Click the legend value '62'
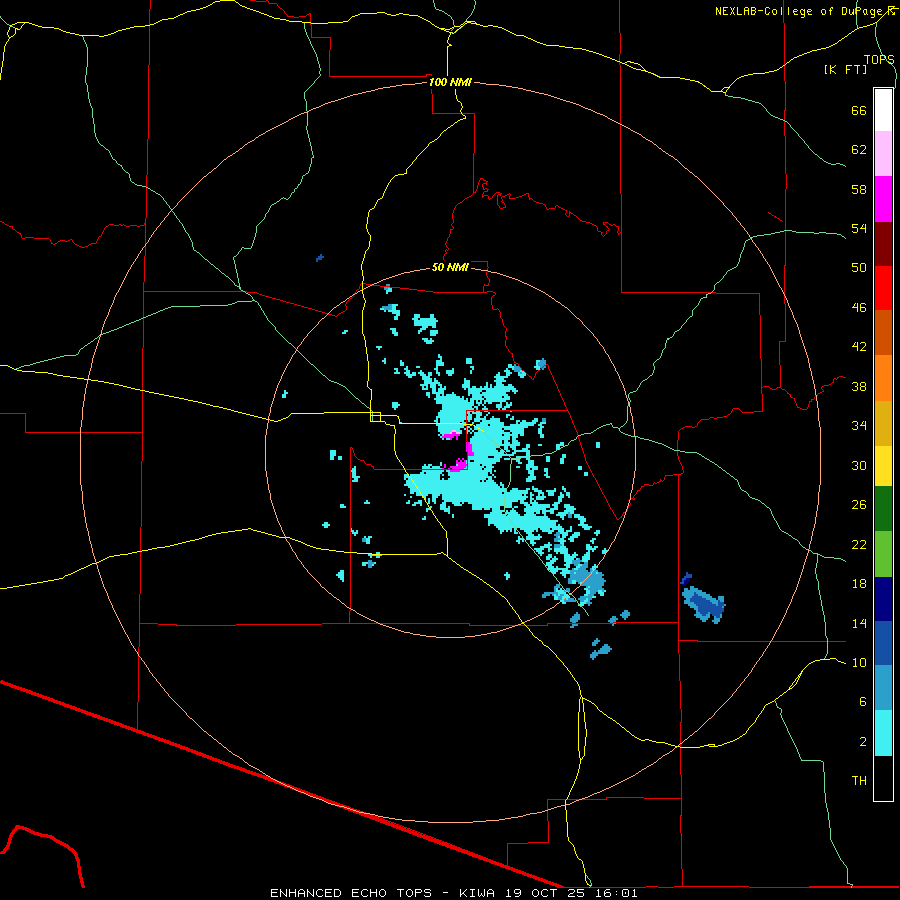 pos(859,149)
